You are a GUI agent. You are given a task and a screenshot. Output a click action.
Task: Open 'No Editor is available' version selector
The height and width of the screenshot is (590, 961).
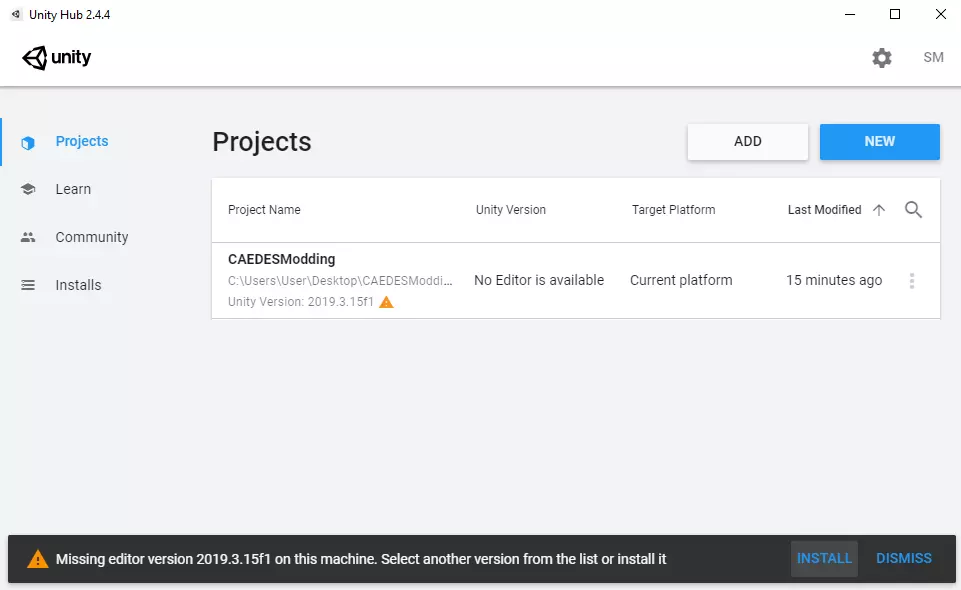[x=539, y=280]
